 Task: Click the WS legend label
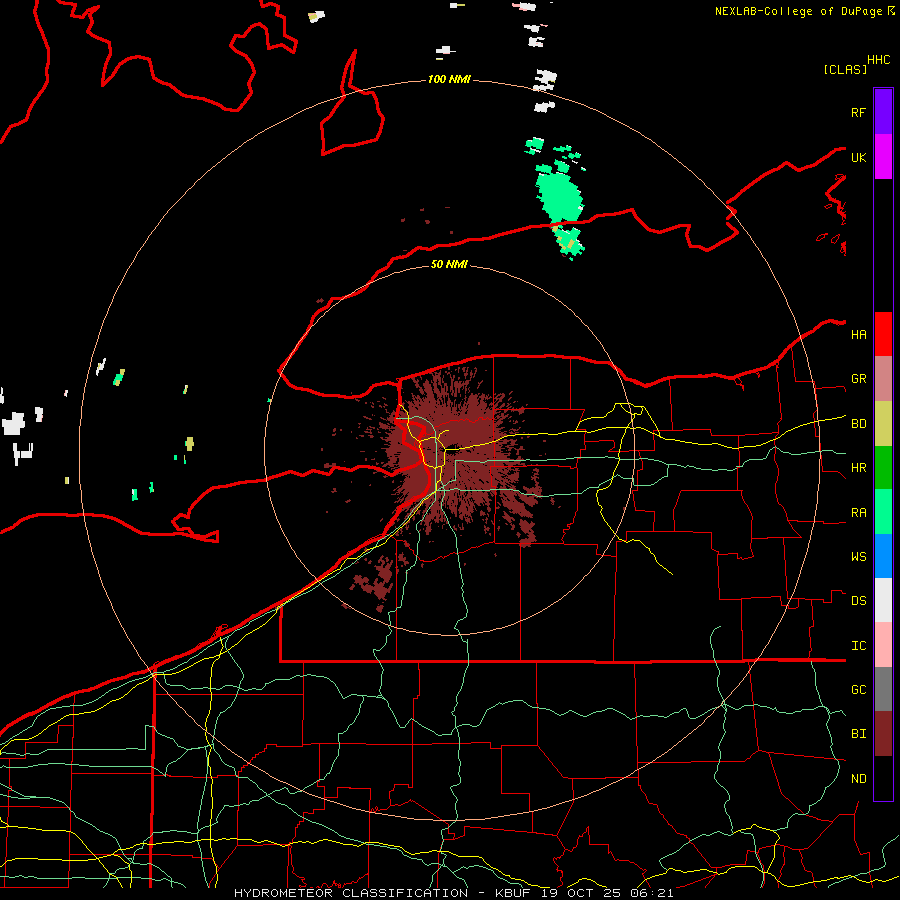pyautogui.click(x=858, y=557)
